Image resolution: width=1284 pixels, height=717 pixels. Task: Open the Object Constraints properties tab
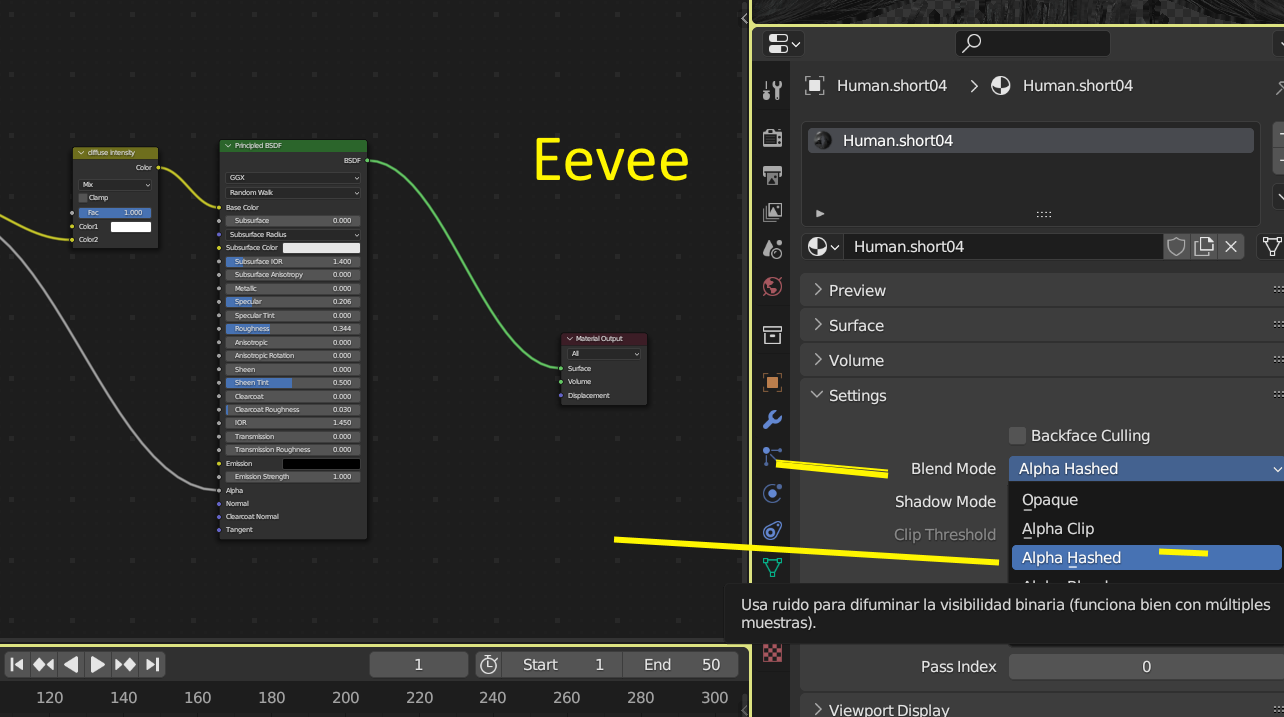tap(772, 531)
